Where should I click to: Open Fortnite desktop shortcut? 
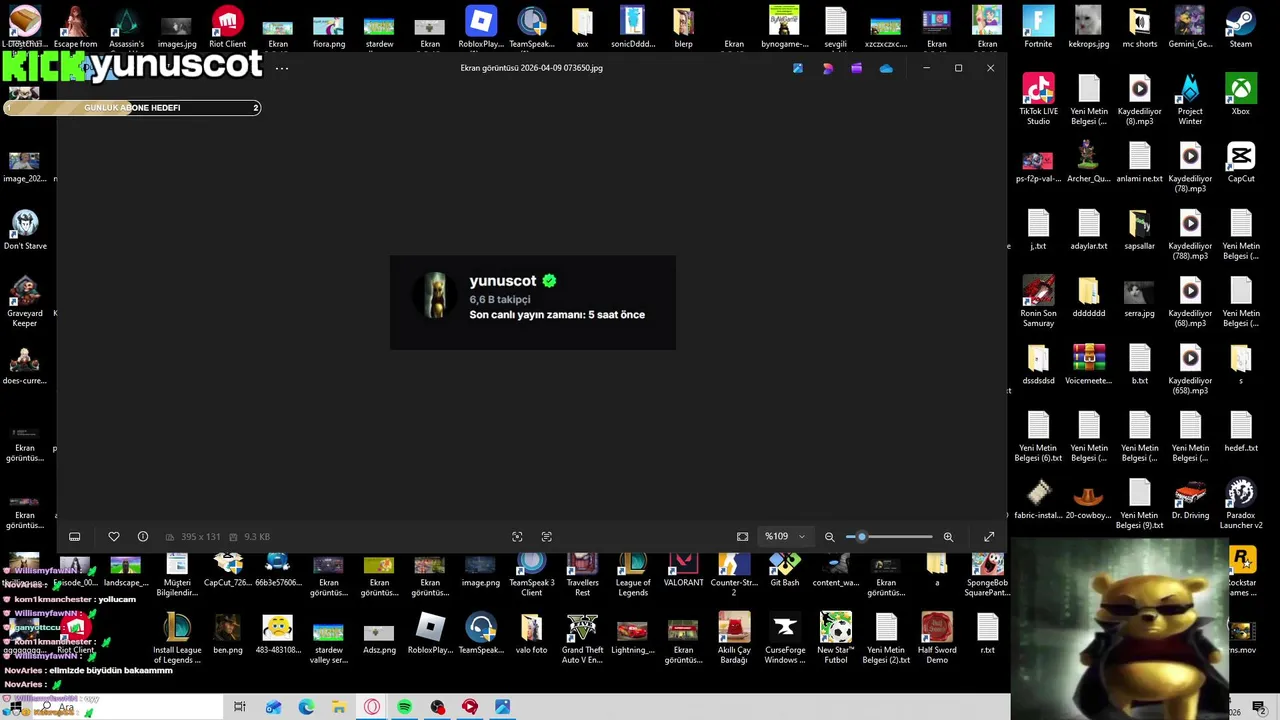[x=1038, y=28]
